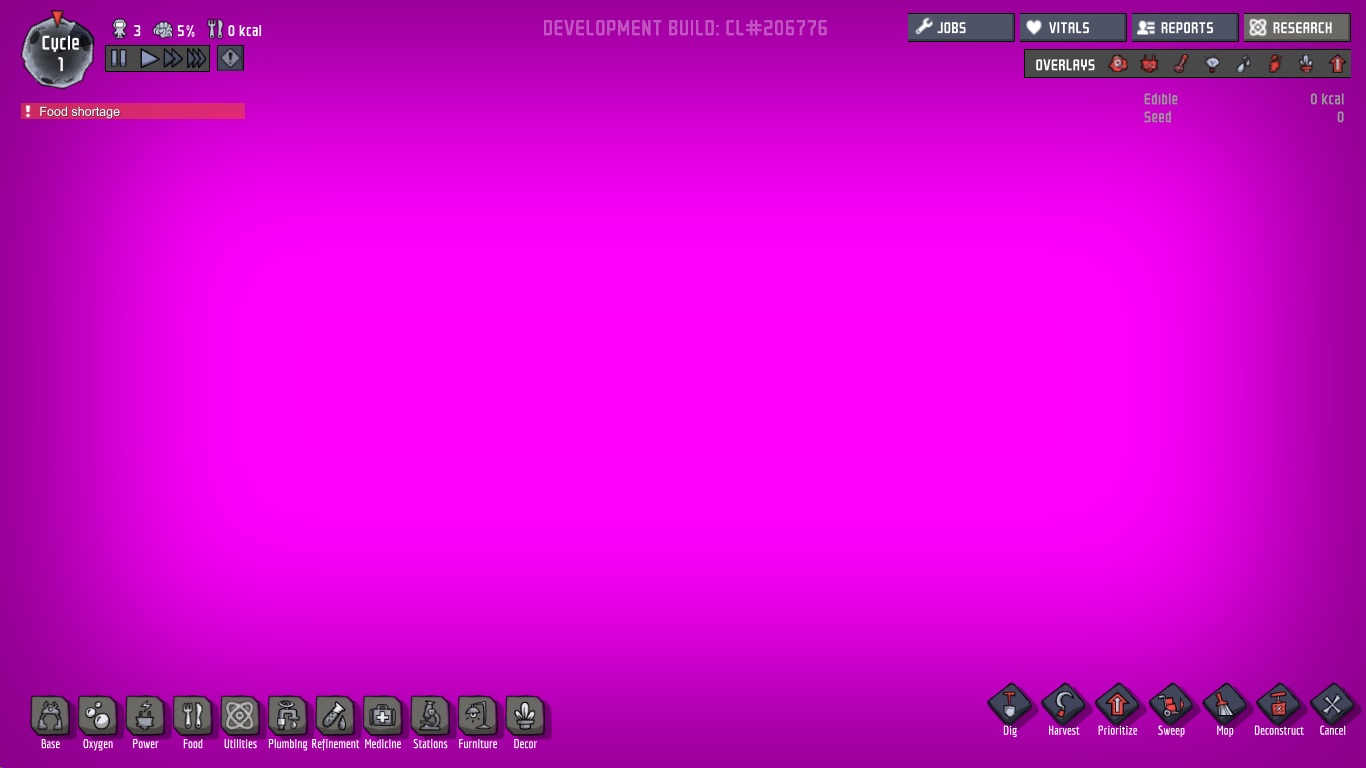Toggle the diamond alert button
The height and width of the screenshot is (768, 1366).
(230, 58)
